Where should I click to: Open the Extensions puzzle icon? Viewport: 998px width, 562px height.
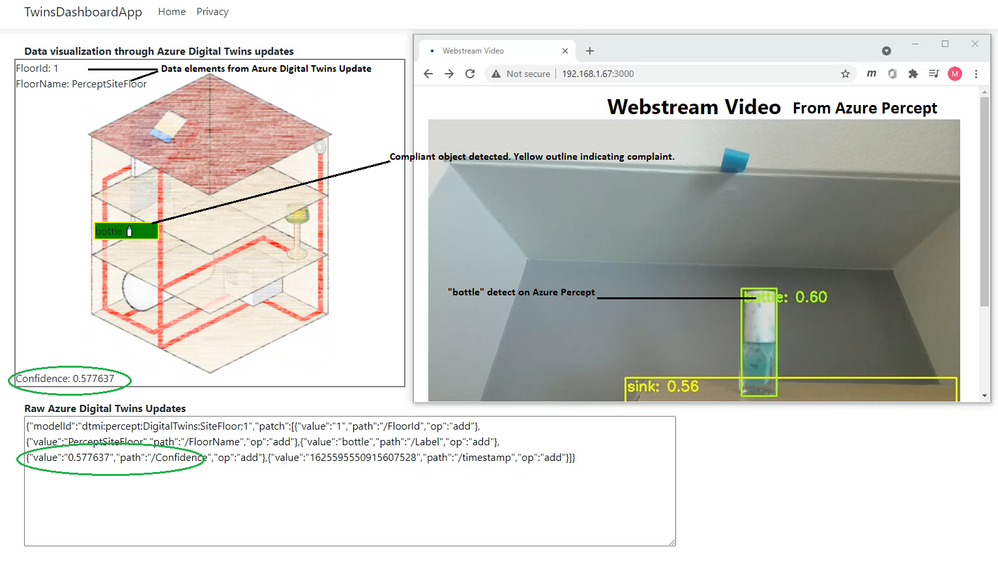[913, 74]
